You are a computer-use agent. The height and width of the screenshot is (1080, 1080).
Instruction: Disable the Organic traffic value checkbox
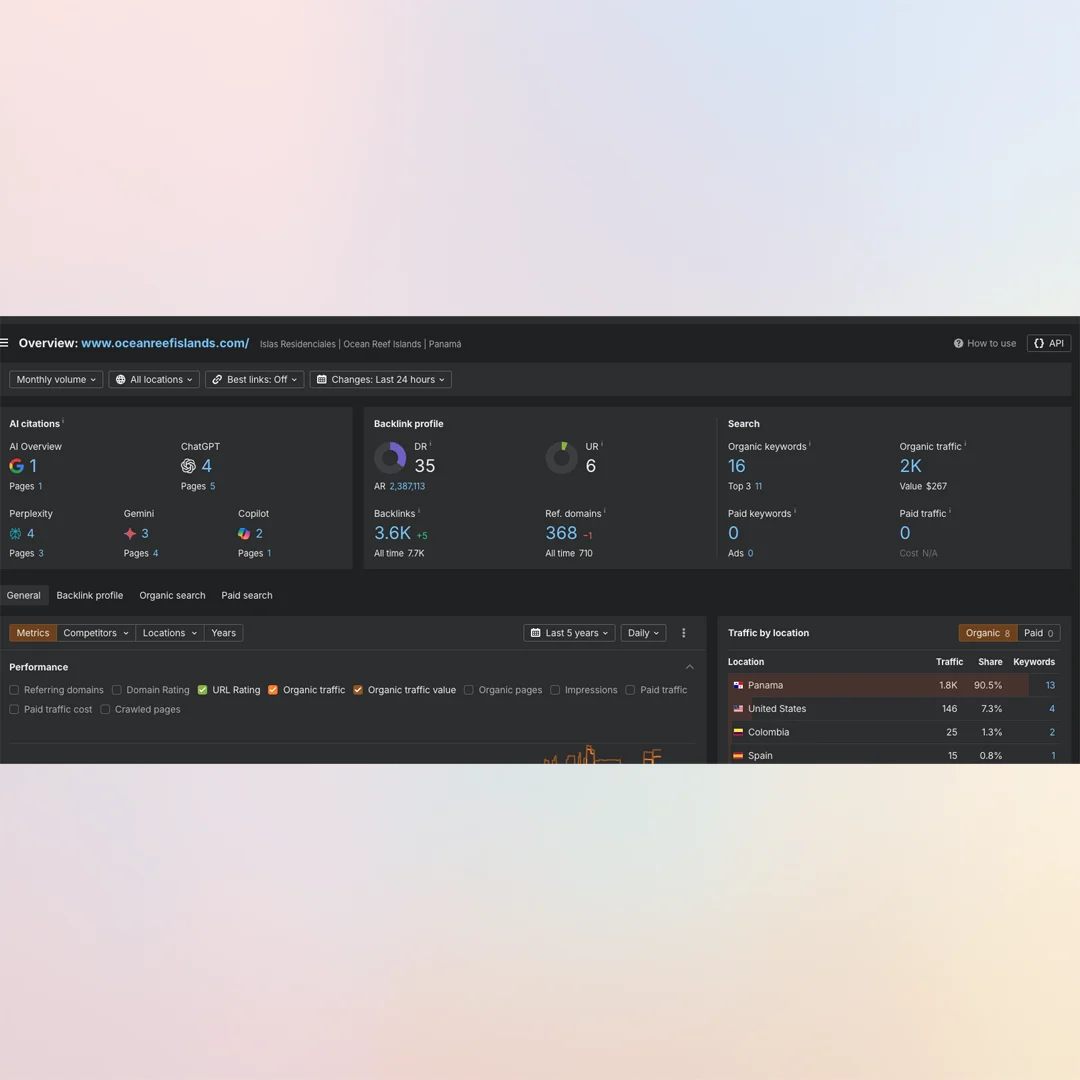coord(358,690)
